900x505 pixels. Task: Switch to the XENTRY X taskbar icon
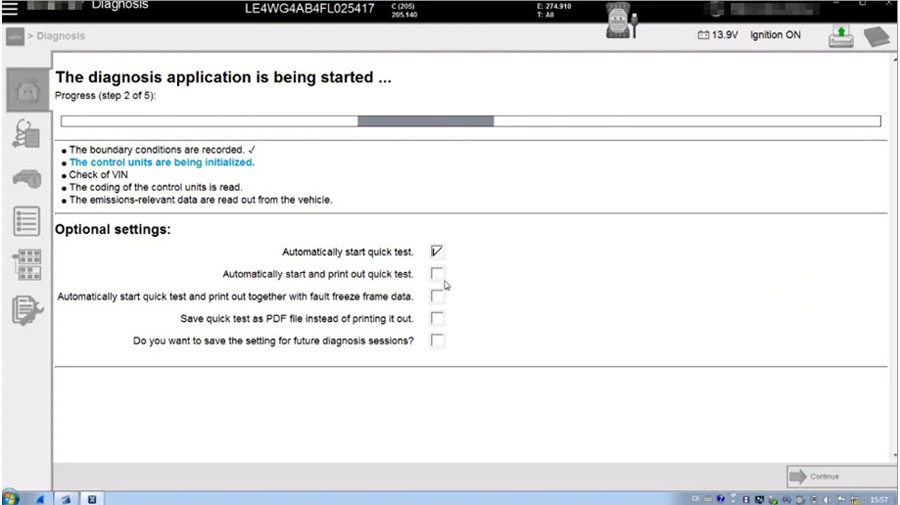[92, 499]
